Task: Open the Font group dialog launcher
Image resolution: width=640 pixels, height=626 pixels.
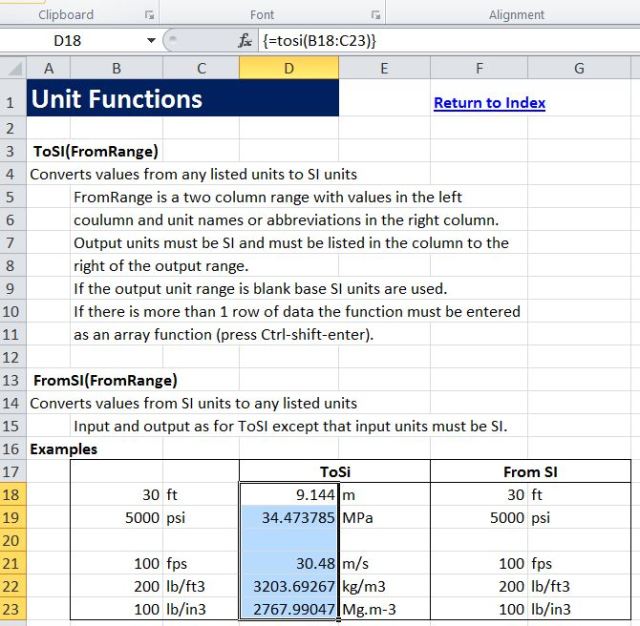Action: pos(376,15)
